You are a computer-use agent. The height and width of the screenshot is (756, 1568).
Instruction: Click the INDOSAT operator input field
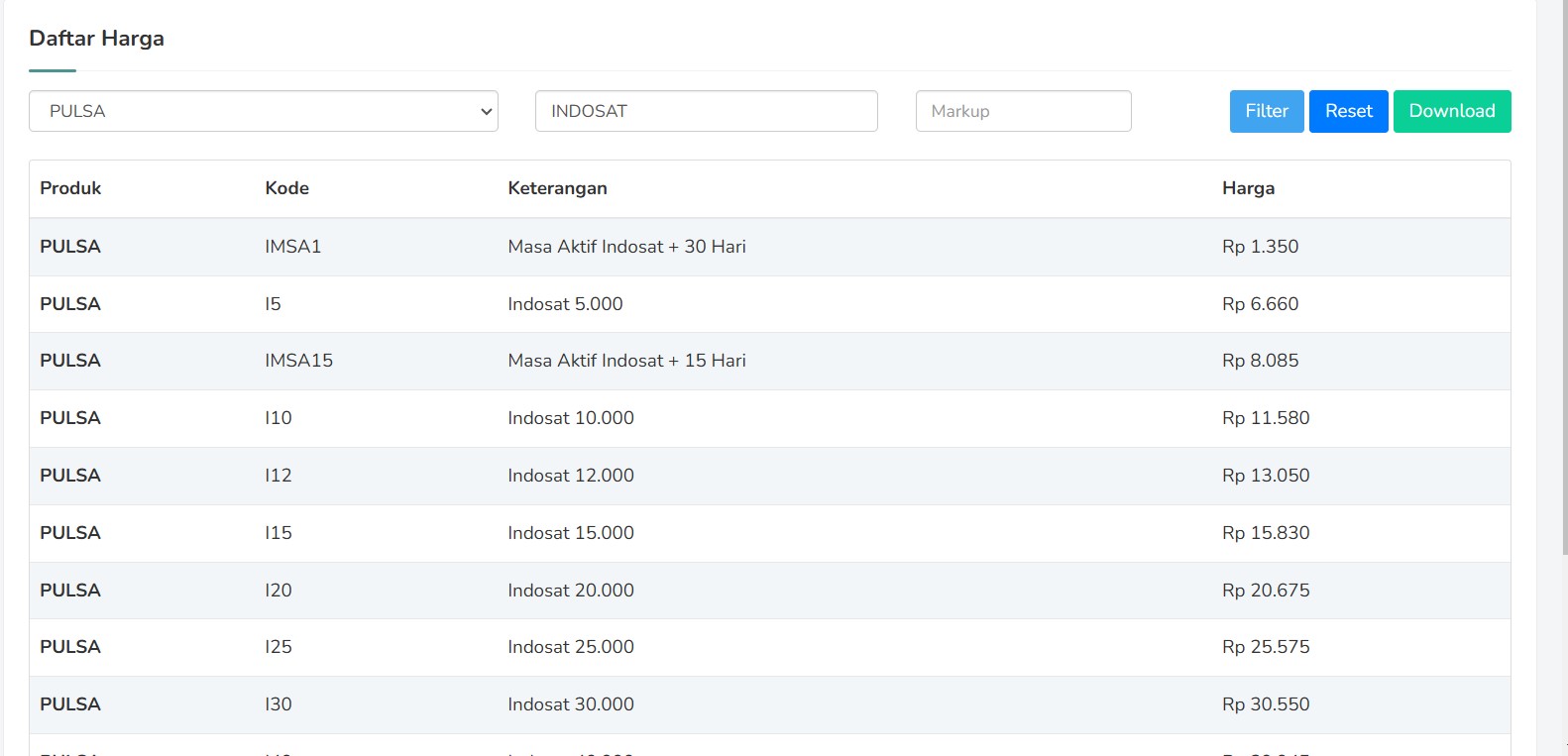pos(706,111)
